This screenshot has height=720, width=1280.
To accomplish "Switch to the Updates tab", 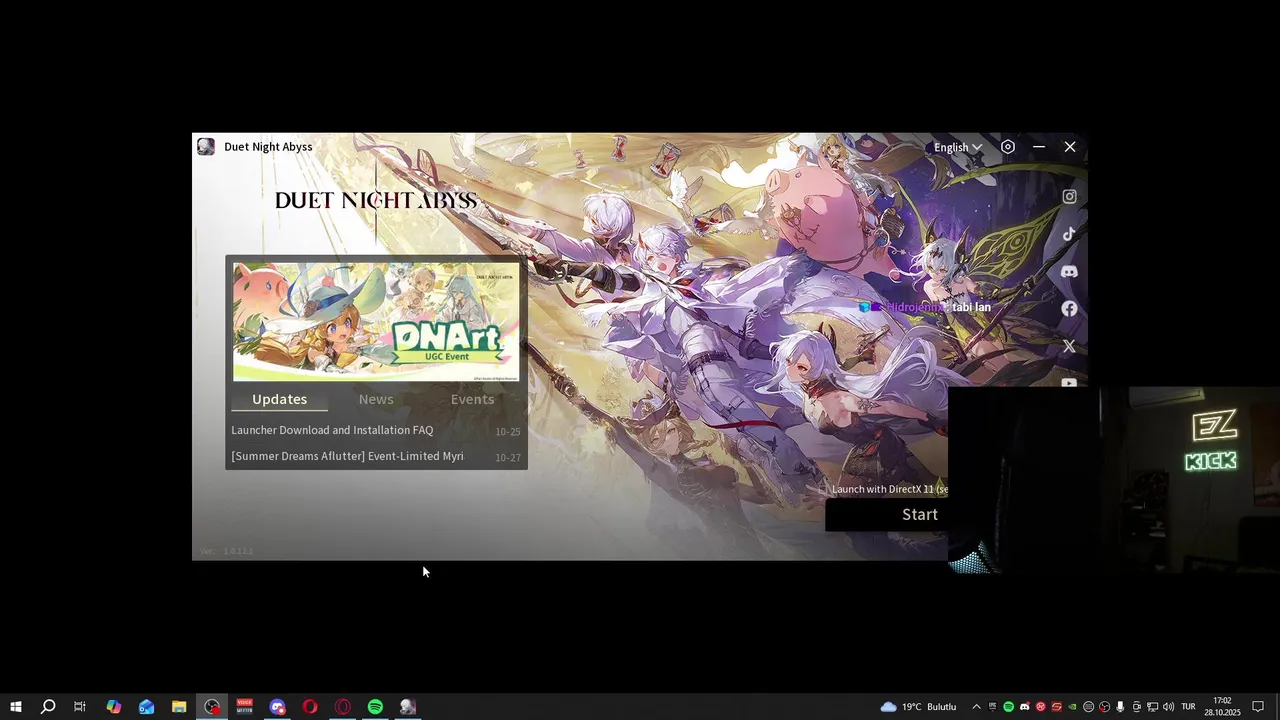I will pos(279,399).
